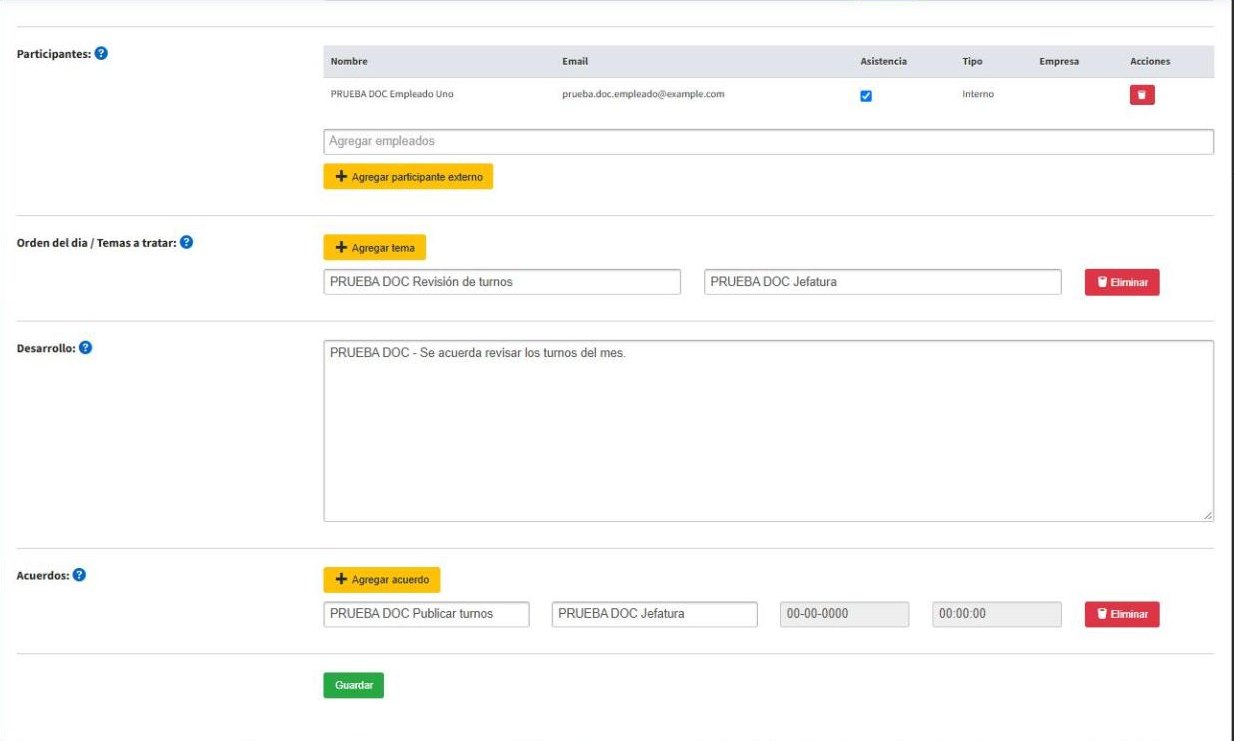Uncheck Asistencia for PRUEBA DOC Empleado Uno
Viewport: 1234px width, 741px height.
(866, 96)
